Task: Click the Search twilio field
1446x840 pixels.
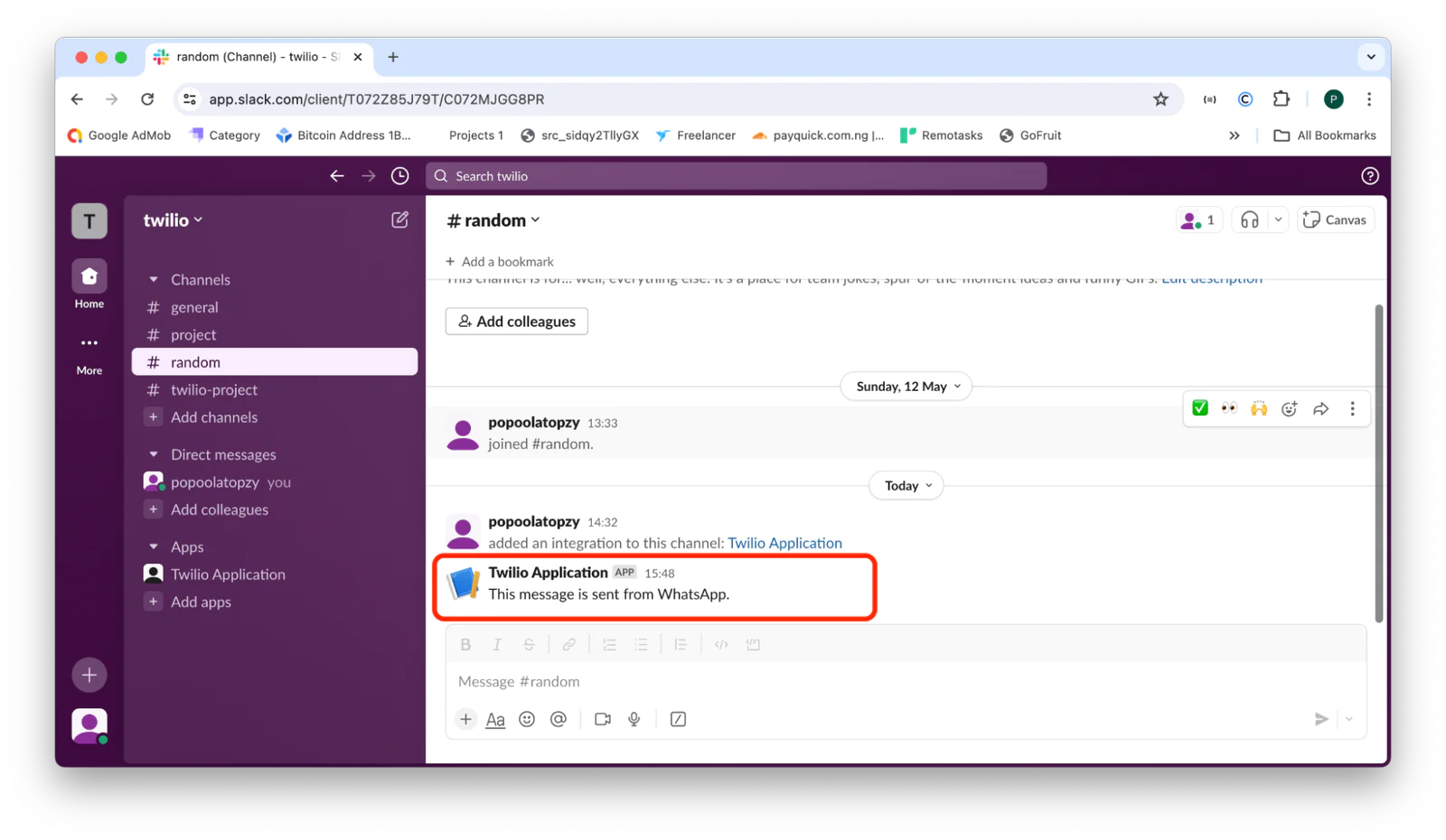Action: (x=737, y=176)
